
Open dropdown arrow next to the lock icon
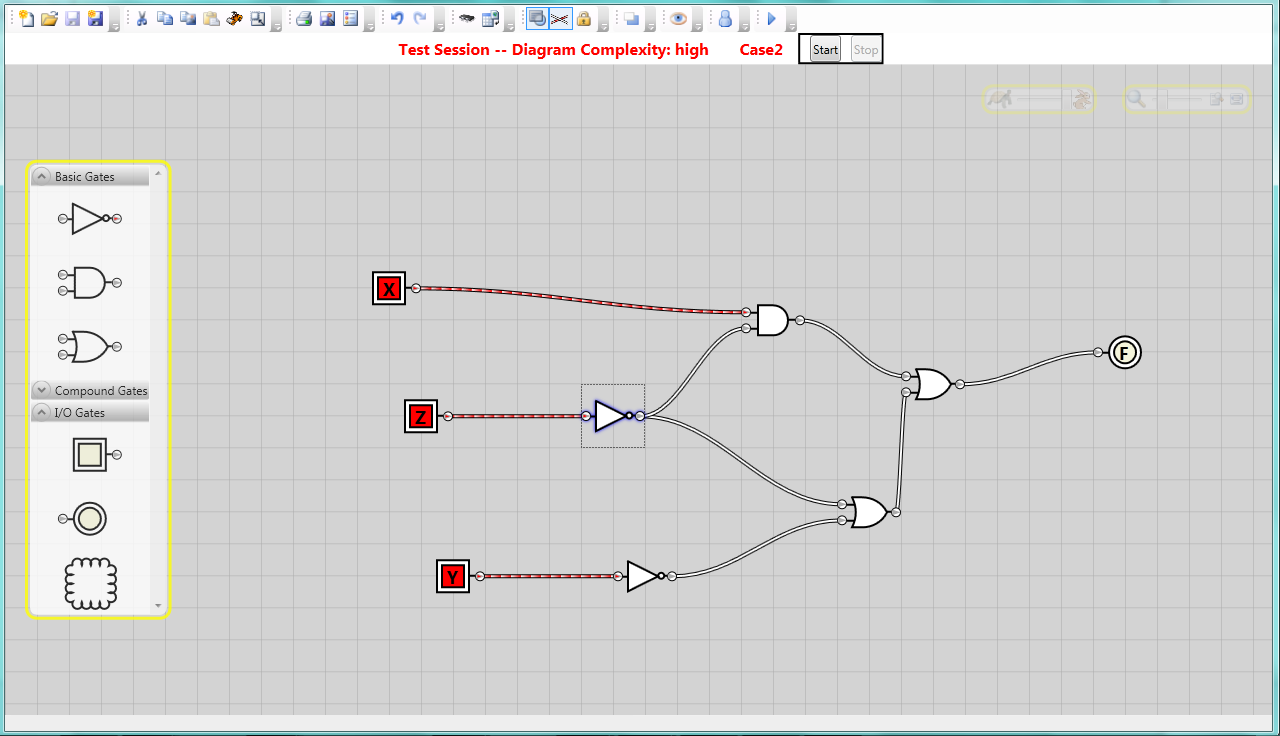(x=603, y=21)
